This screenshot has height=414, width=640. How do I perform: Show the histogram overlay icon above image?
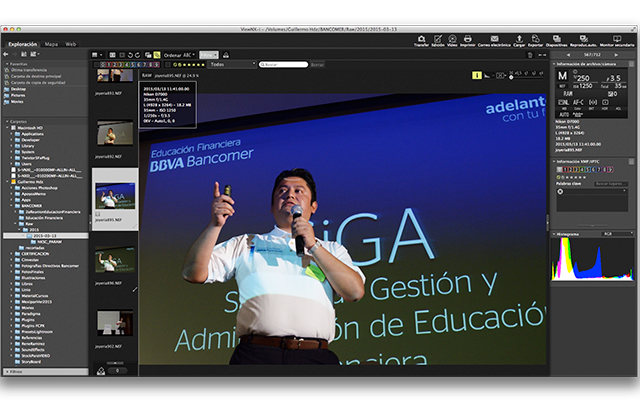[x=487, y=76]
